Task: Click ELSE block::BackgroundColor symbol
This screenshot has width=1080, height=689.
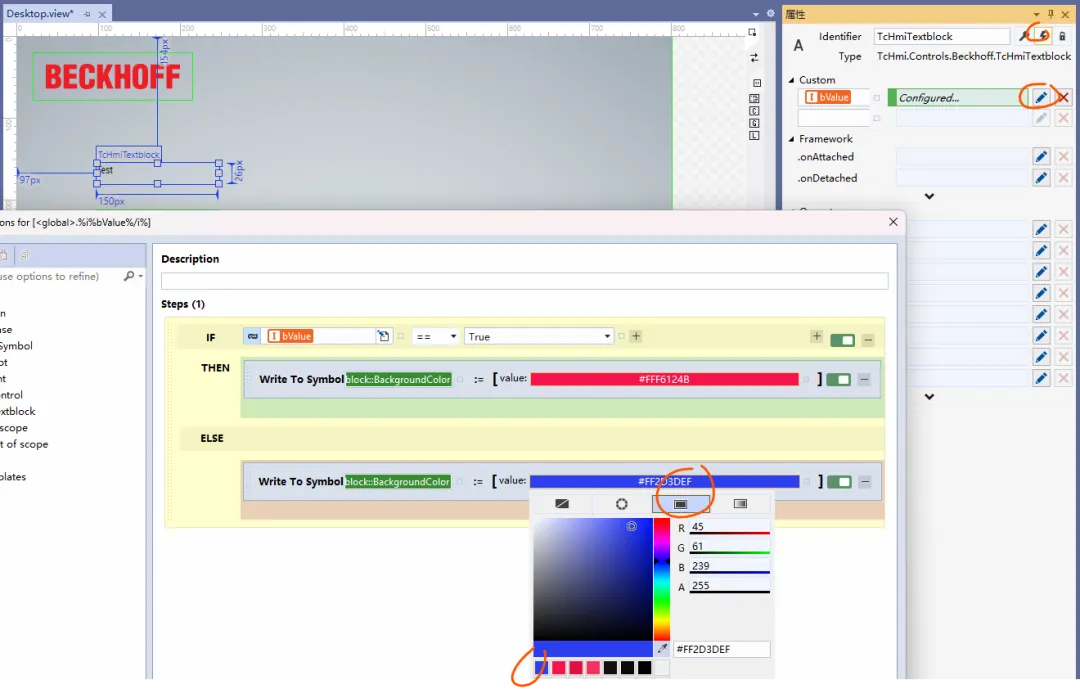Action: [398, 482]
